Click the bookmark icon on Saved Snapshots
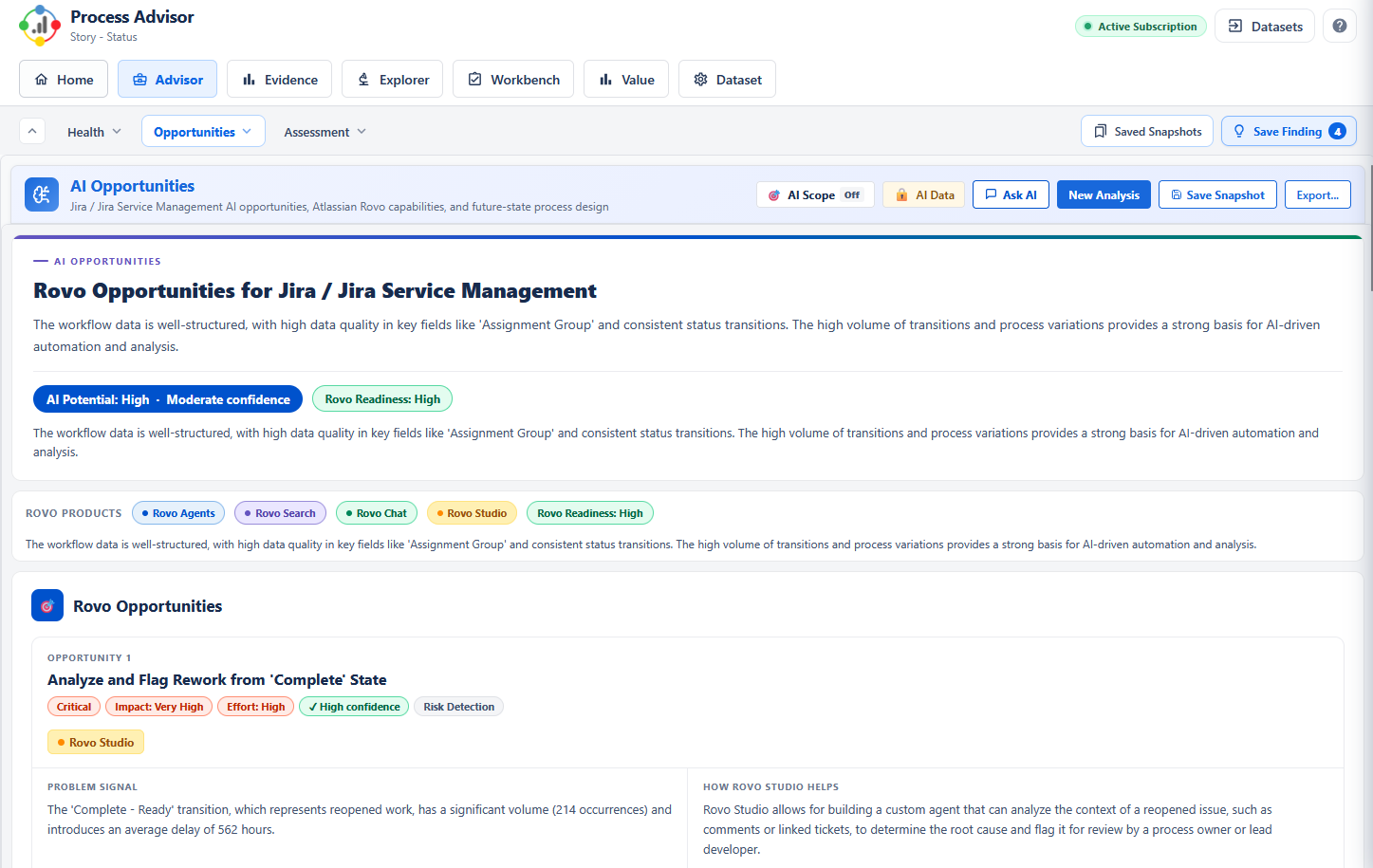1373x868 pixels. pos(1101,132)
